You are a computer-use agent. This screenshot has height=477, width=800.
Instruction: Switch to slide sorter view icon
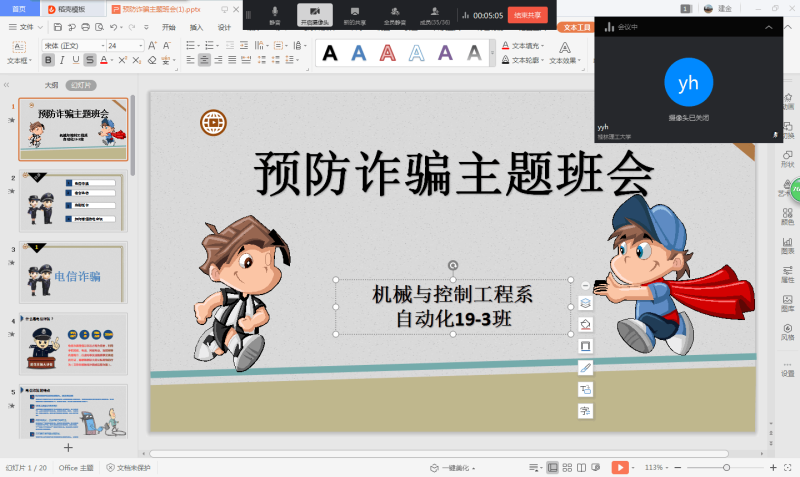tap(568, 467)
